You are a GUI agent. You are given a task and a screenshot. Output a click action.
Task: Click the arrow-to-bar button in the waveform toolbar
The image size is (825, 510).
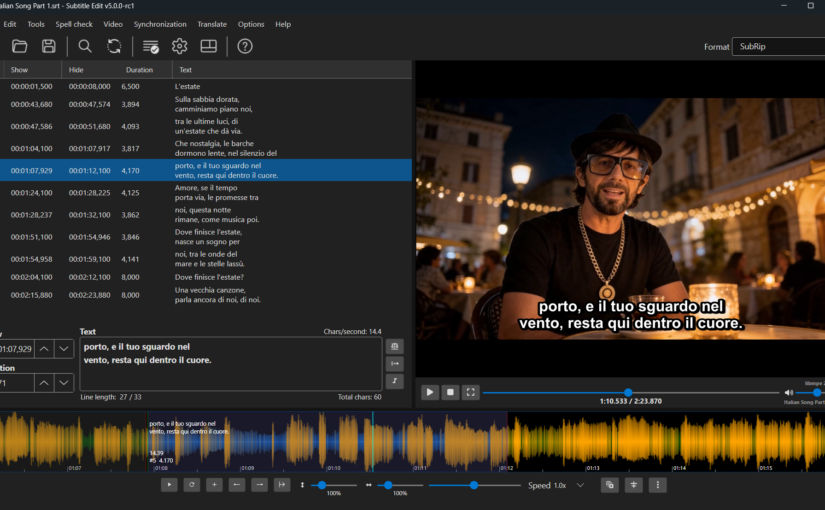pyautogui.click(x=282, y=485)
